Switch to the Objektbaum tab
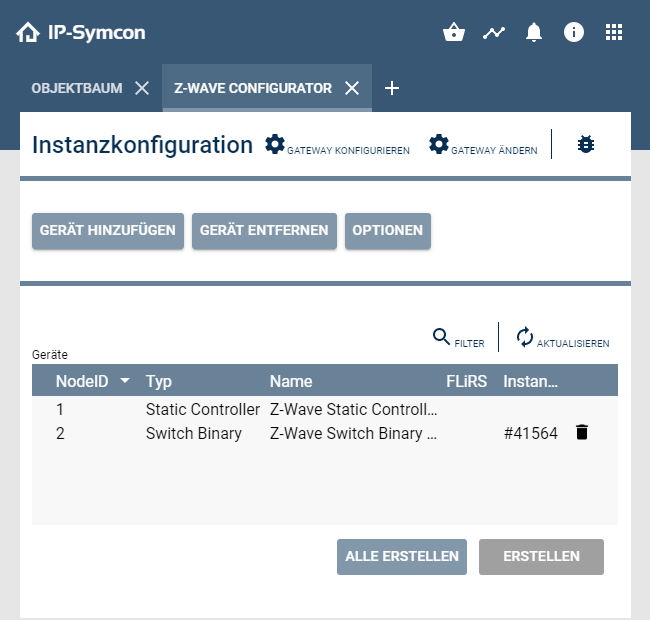Image resolution: width=650 pixels, height=620 pixels. pyautogui.click(x=77, y=88)
